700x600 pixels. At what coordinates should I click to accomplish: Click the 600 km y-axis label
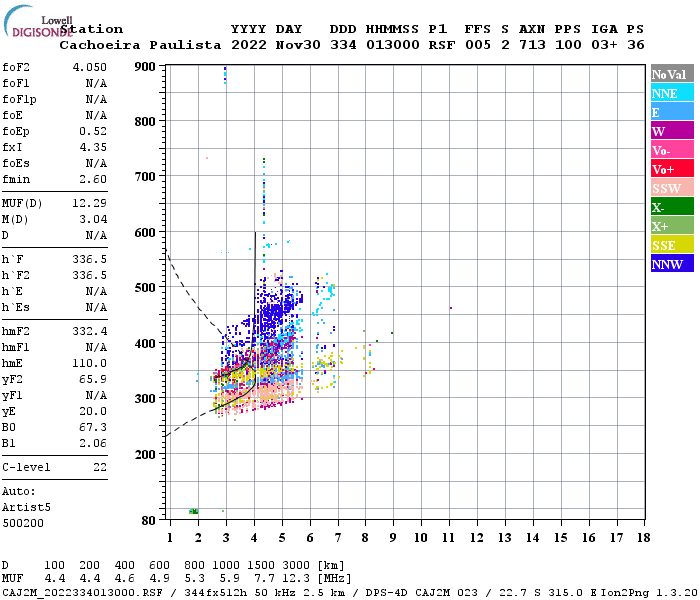pyautogui.click(x=145, y=233)
